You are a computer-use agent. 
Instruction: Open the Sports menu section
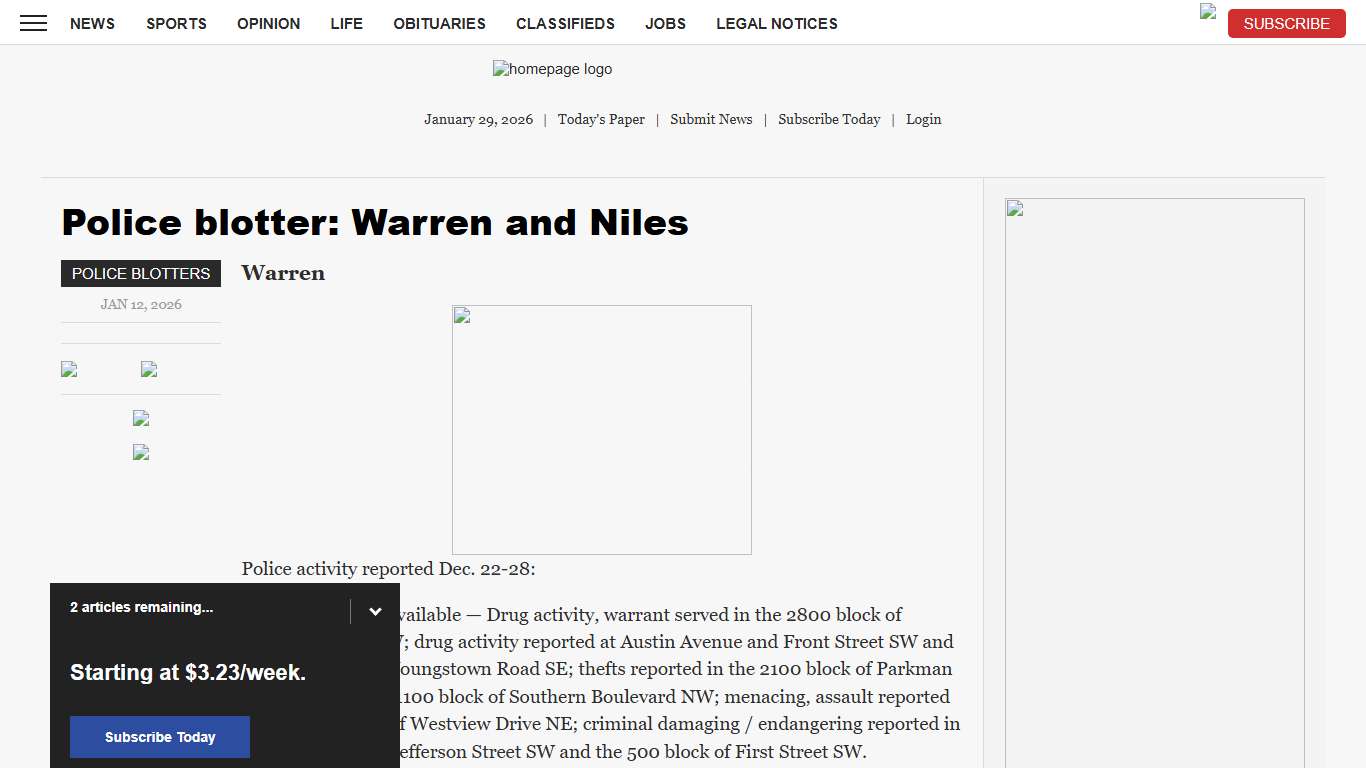(x=176, y=23)
